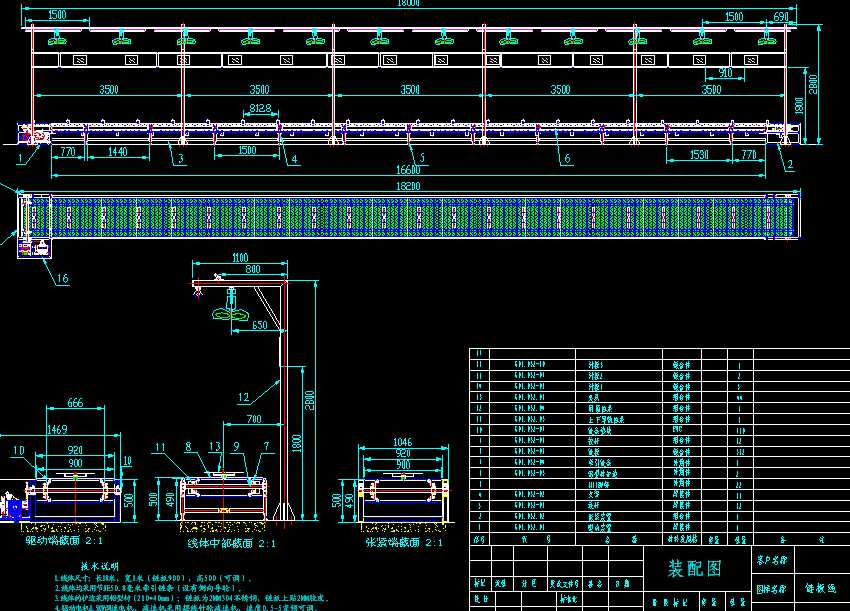Click the 1100 dimension above the lamp post
This screenshot has width=850, height=611.
point(240,258)
